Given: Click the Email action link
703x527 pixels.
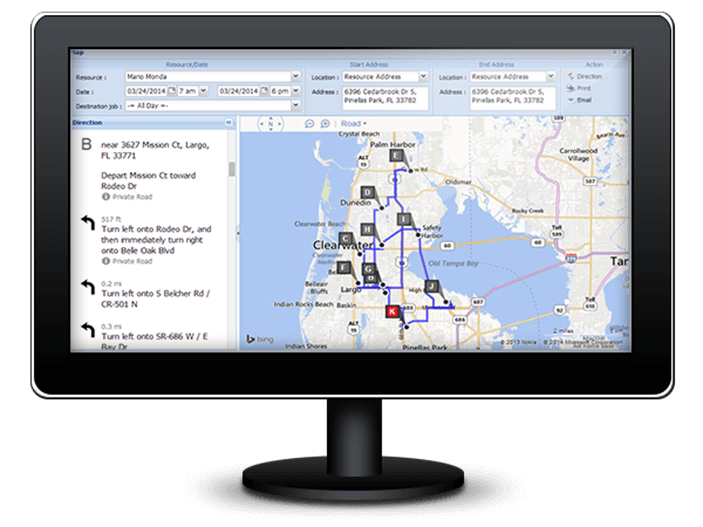Looking at the screenshot, I should [584, 100].
